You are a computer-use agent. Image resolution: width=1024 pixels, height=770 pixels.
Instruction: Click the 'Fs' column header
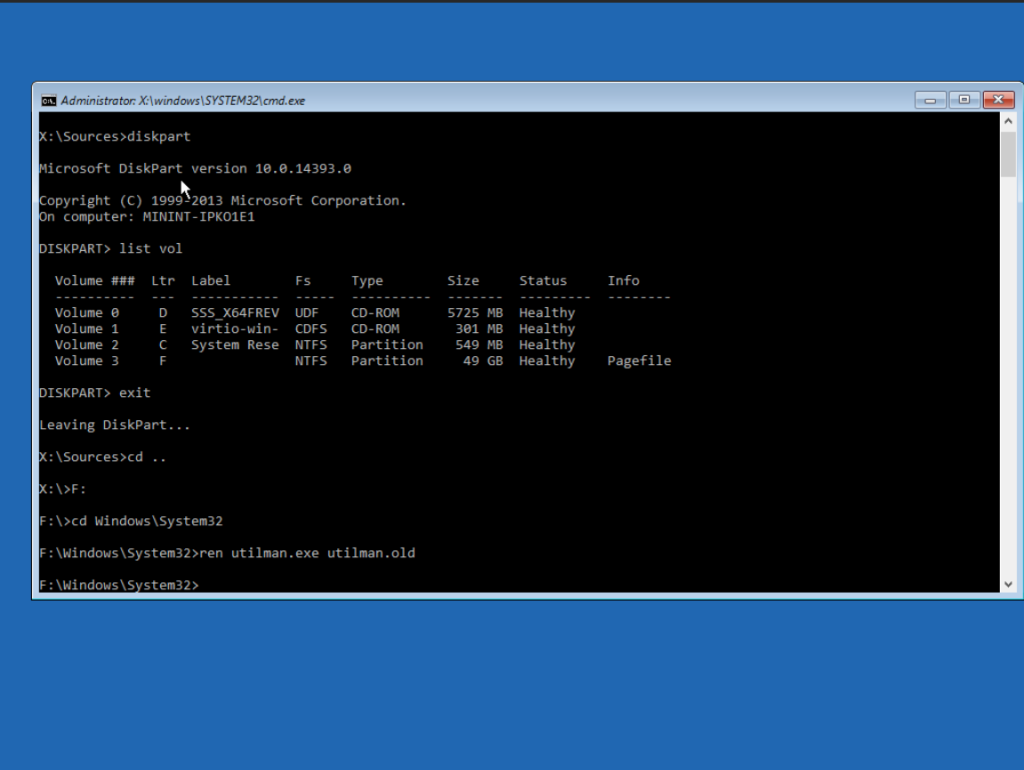pos(302,281)
